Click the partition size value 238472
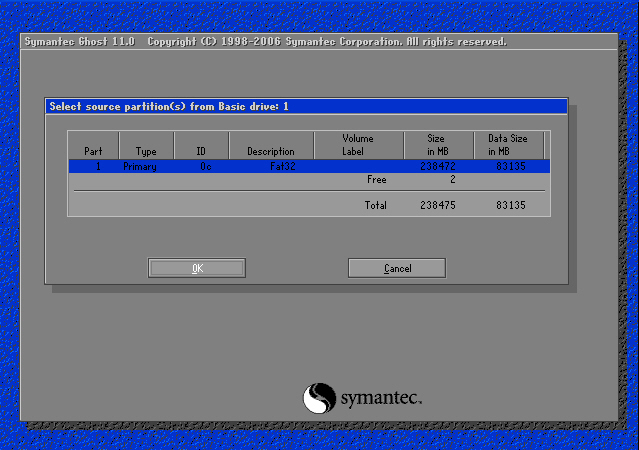639x450 pixels. click(x=438, y=166)
